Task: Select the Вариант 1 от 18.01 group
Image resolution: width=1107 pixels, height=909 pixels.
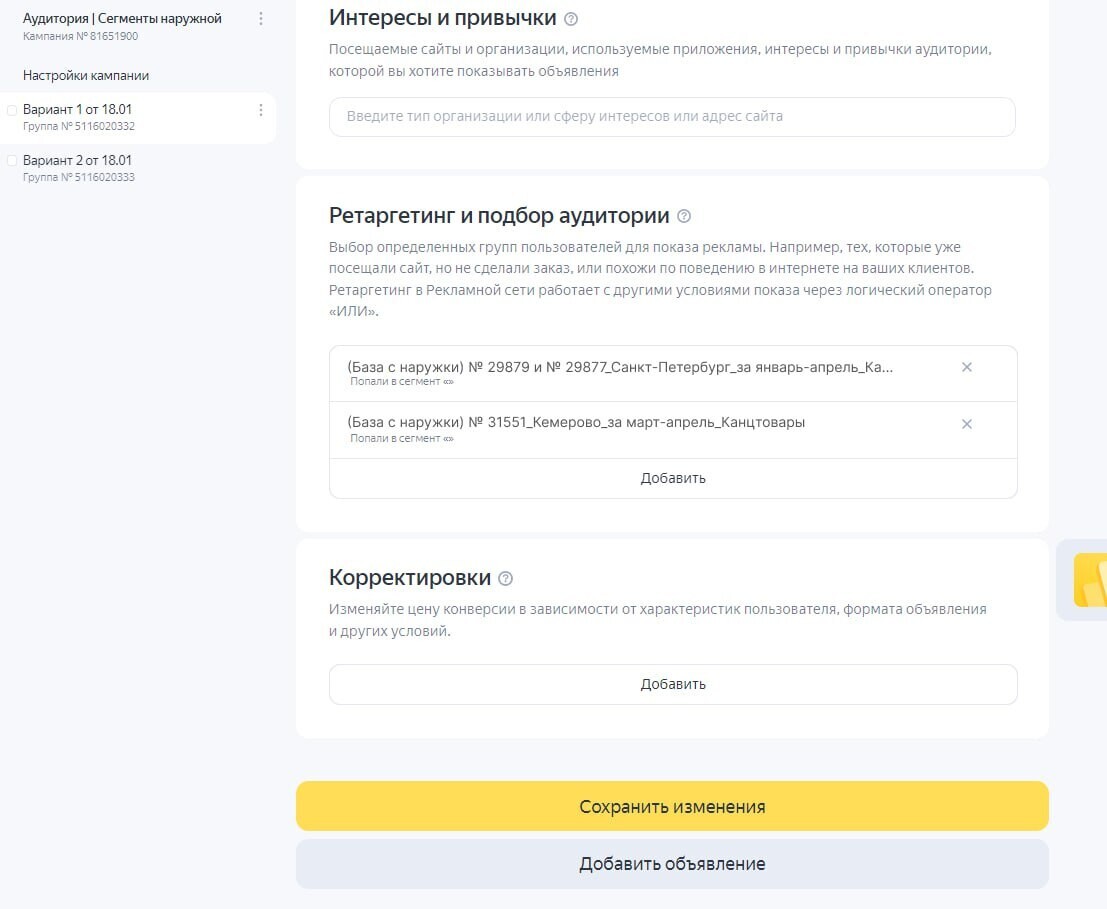Action: point(78,110)
